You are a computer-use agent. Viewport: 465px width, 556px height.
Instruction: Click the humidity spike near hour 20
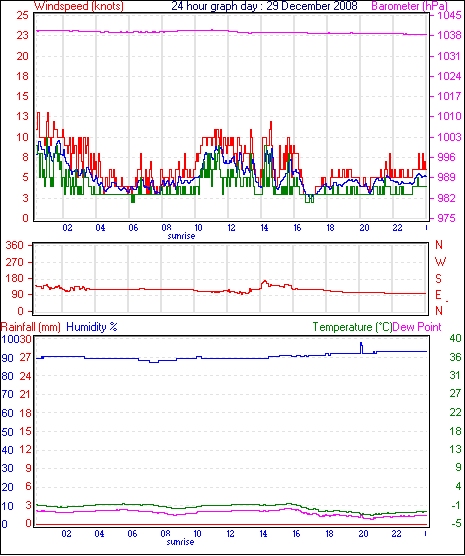(x=361, y=347)
